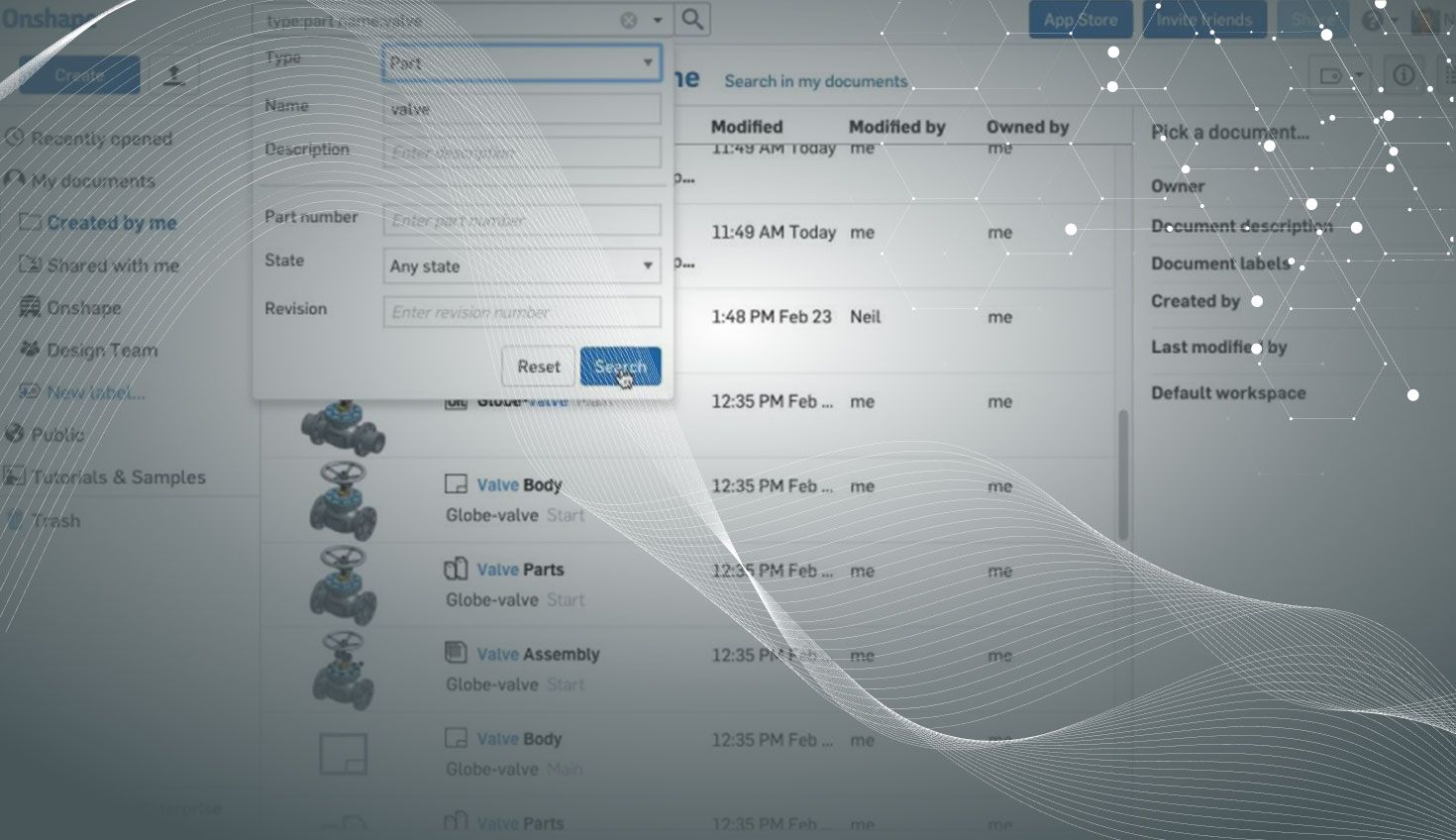Click the Valve Assembly type icon
The width and height of the screenshot is (1456, 840).
[456, 653]
